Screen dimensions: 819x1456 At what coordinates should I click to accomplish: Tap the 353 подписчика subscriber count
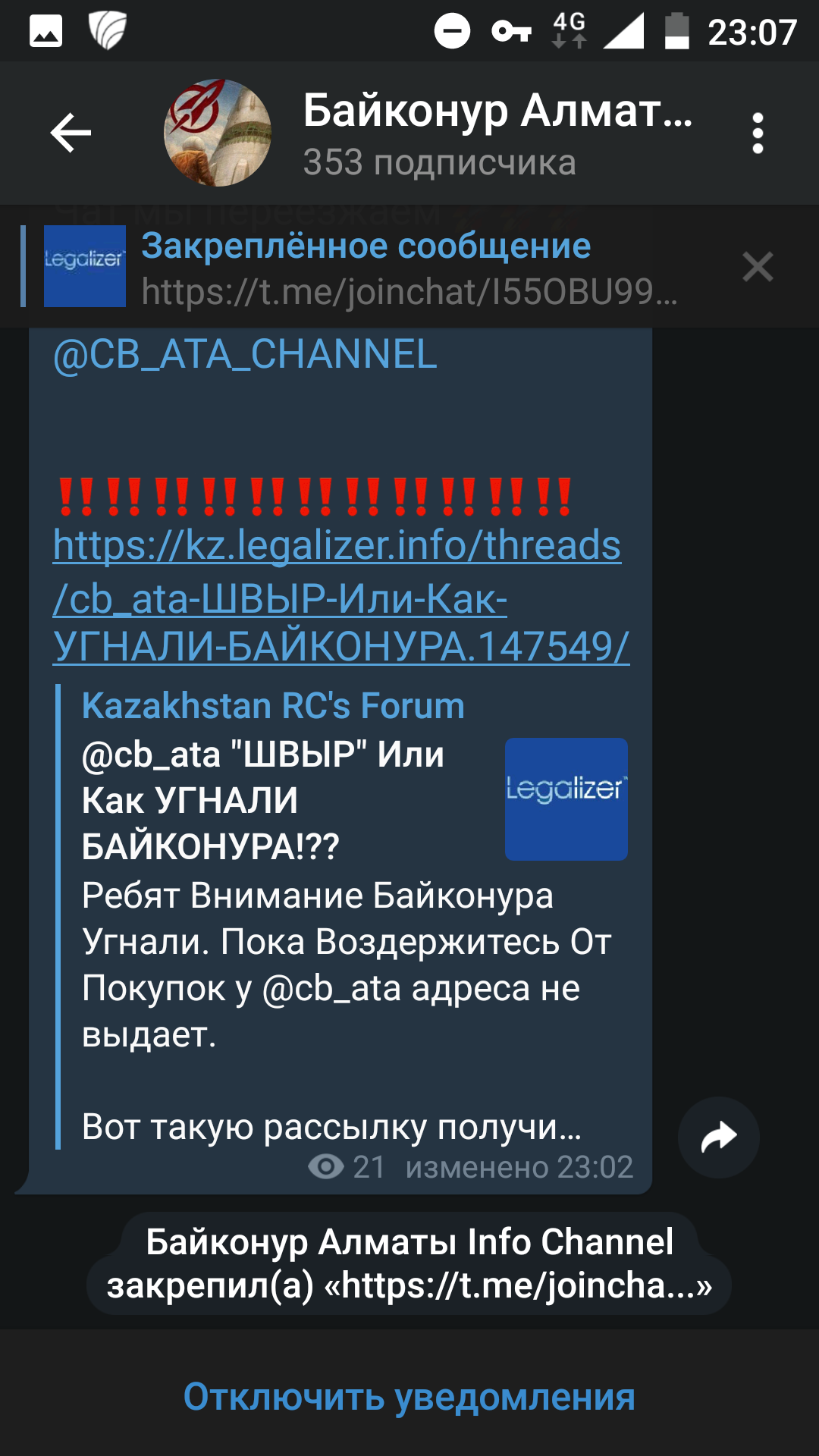(440, 162)
